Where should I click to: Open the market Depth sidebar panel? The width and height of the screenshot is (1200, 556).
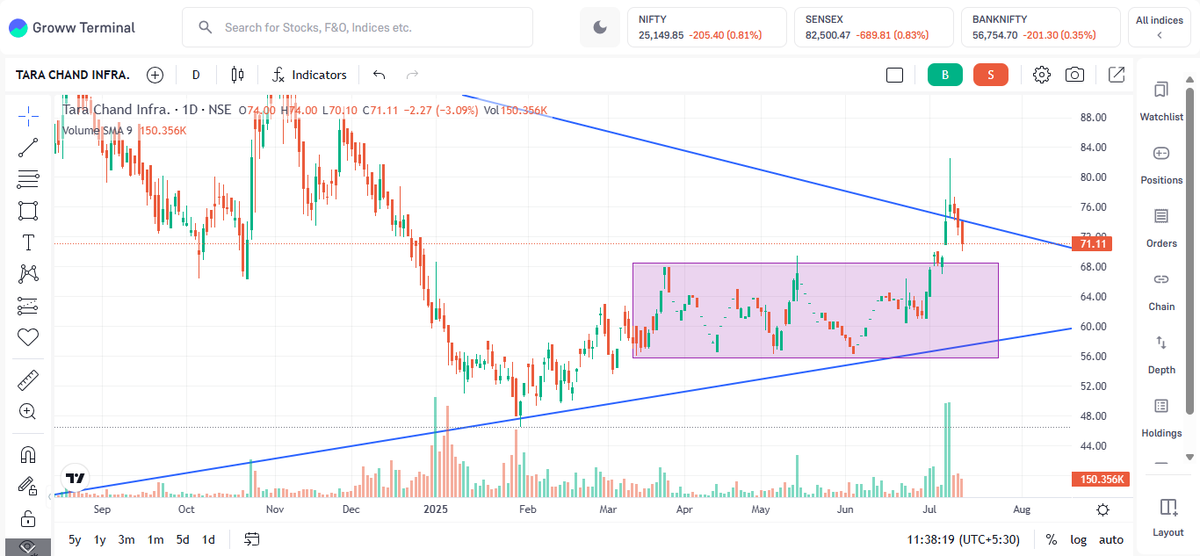pos(1161,355)
